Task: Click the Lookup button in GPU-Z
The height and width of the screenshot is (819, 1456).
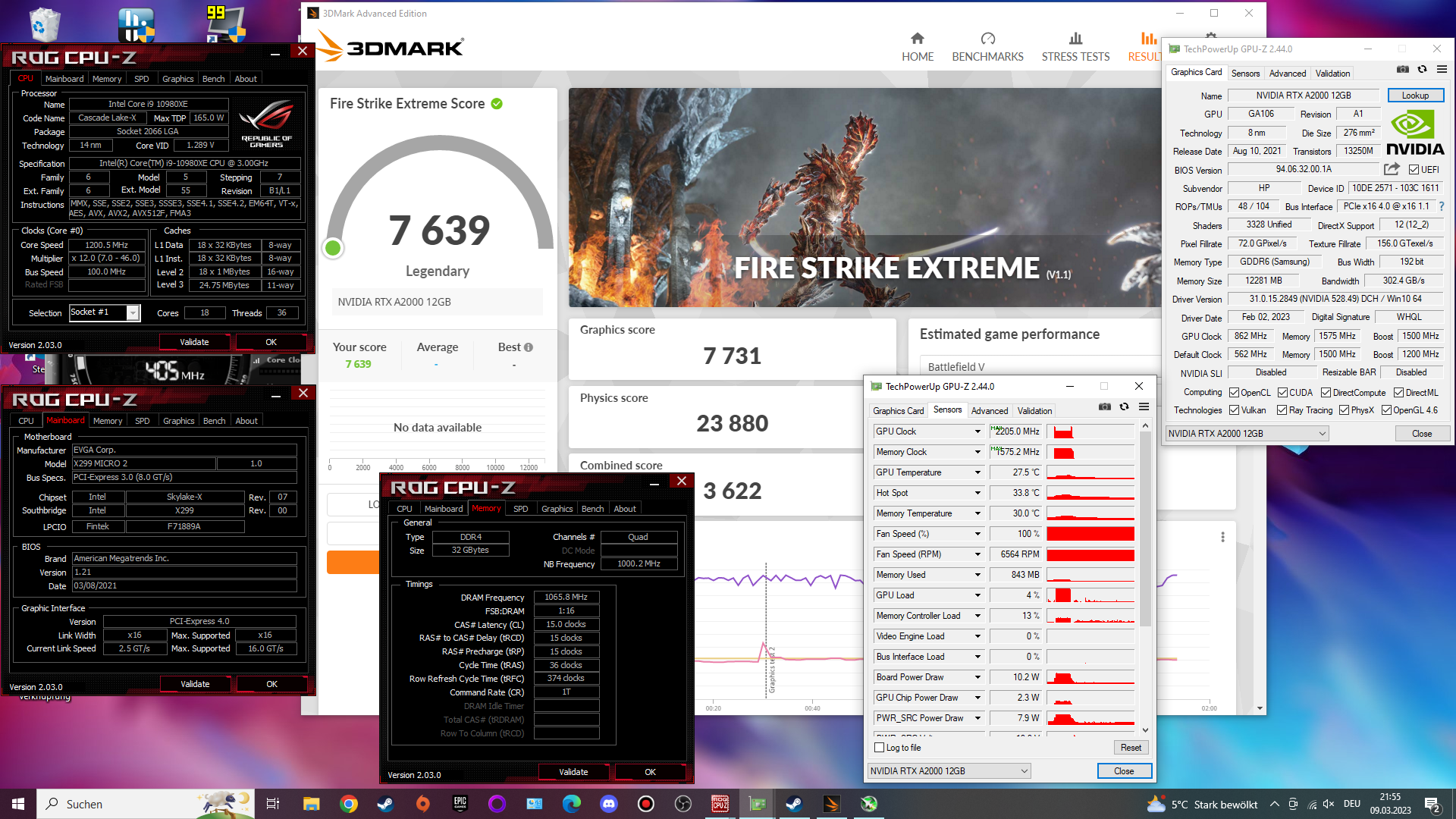Action: click(x=1415, y=96)
